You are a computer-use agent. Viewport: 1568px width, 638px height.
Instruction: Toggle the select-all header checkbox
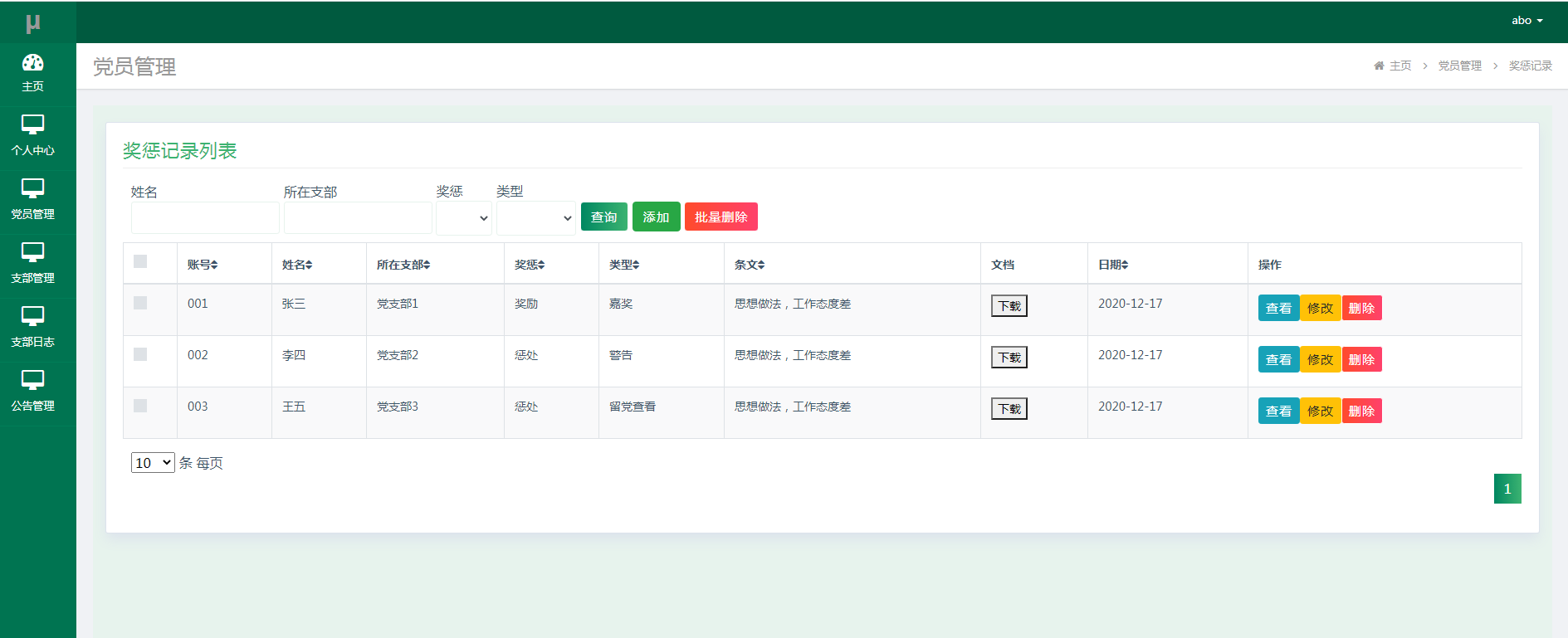(x=140, y=261)
